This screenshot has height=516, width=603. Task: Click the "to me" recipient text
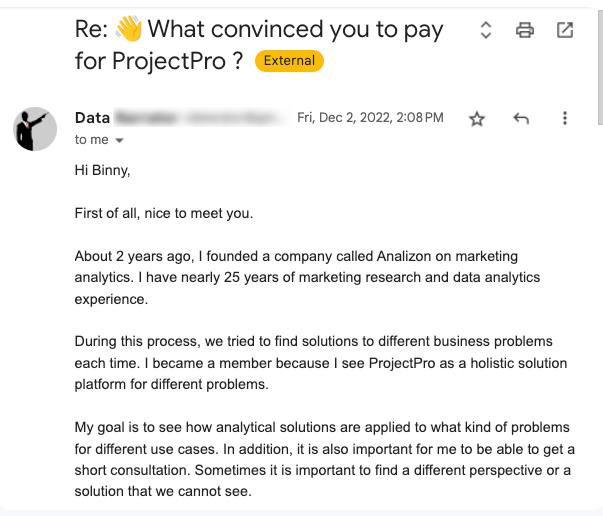[91, 140]
